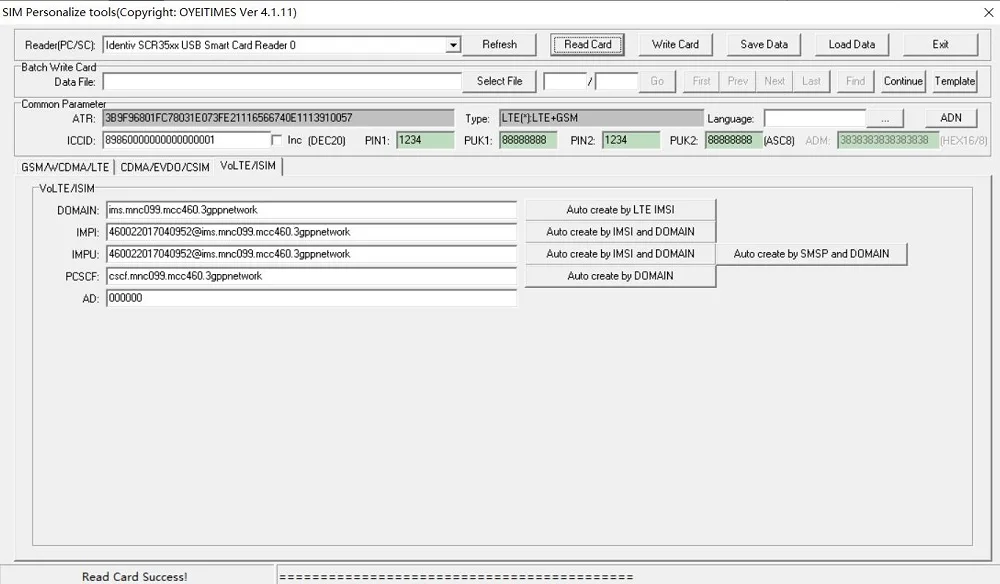Click the Language input field
The image size is (1000, 584).
coord(815,119)
